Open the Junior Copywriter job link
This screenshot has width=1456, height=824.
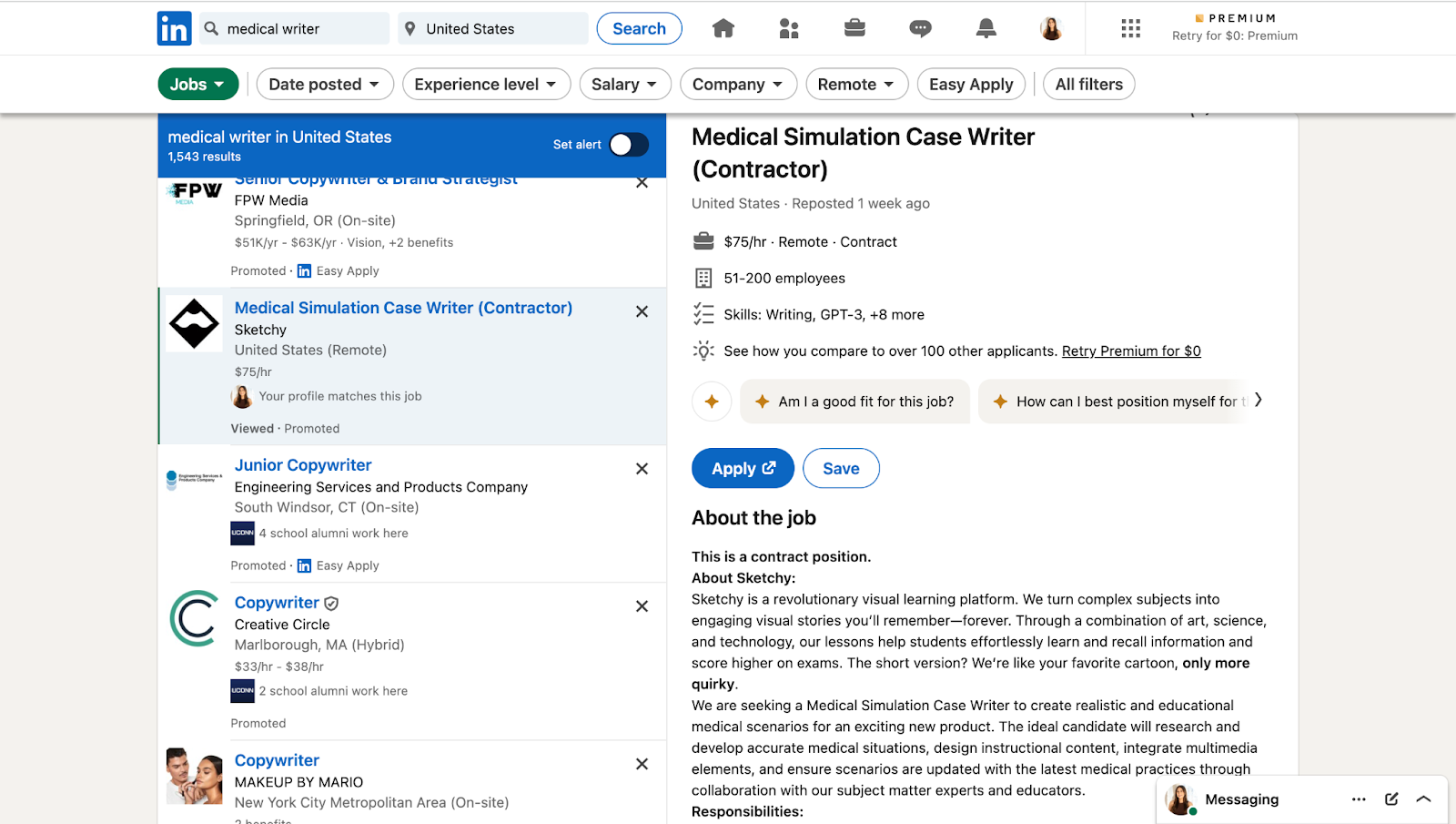pyautogui.click(x=303, y=465)
